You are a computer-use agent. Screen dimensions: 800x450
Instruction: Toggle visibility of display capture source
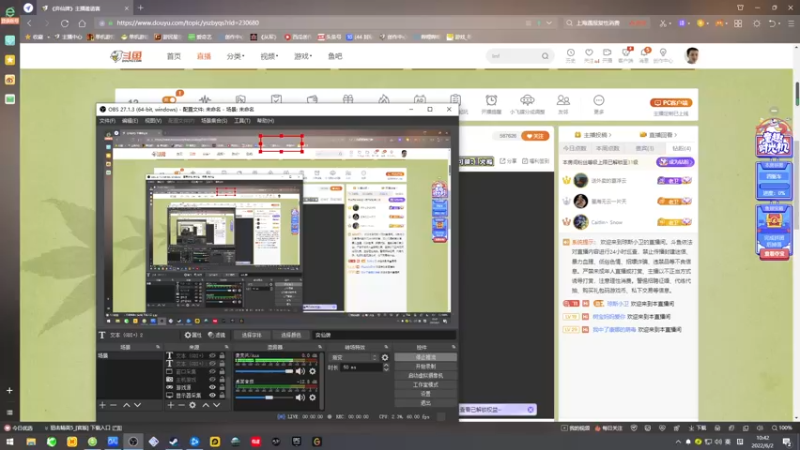click(x=212, y=395)
